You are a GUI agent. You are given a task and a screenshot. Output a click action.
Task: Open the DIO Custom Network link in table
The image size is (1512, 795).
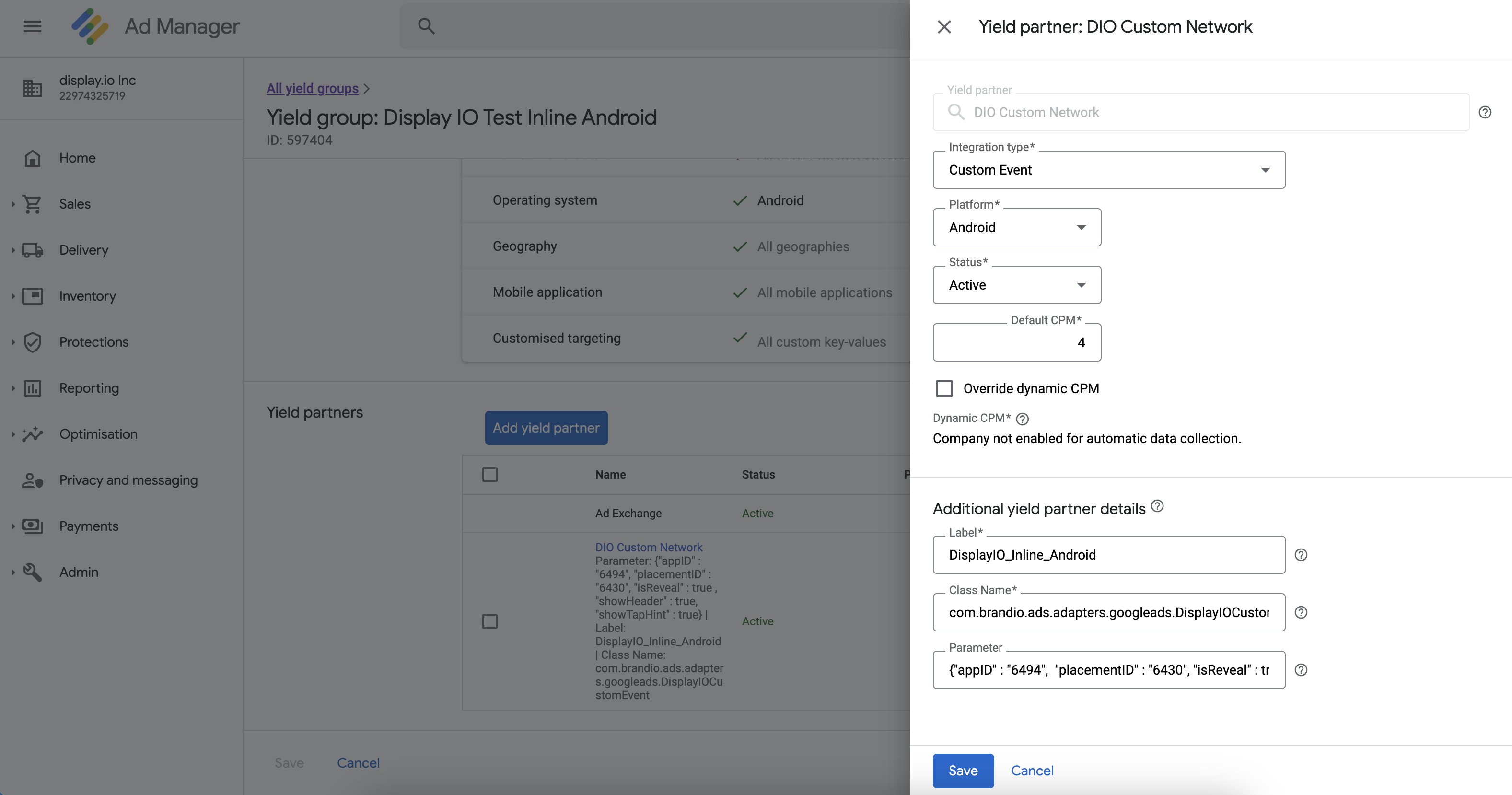coord(649,547)
